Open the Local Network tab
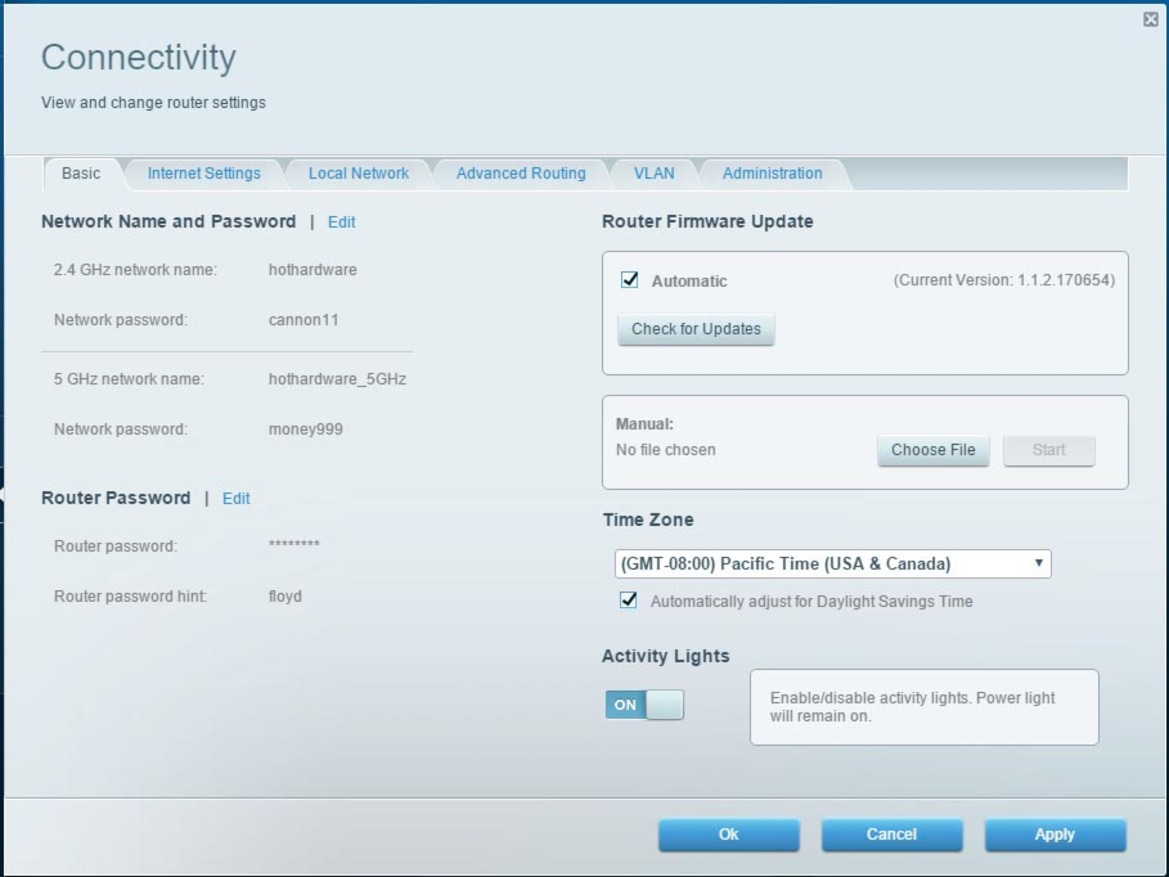This screenshot has height=877, width=1169. [359, 174]
